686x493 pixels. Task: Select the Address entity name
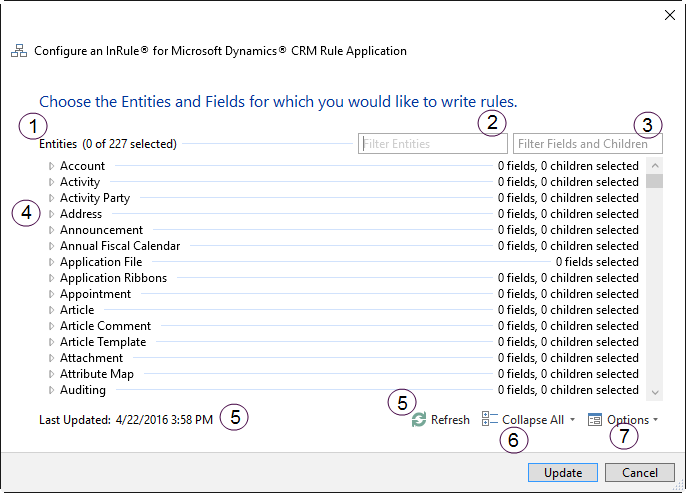[x=81, y=214]
